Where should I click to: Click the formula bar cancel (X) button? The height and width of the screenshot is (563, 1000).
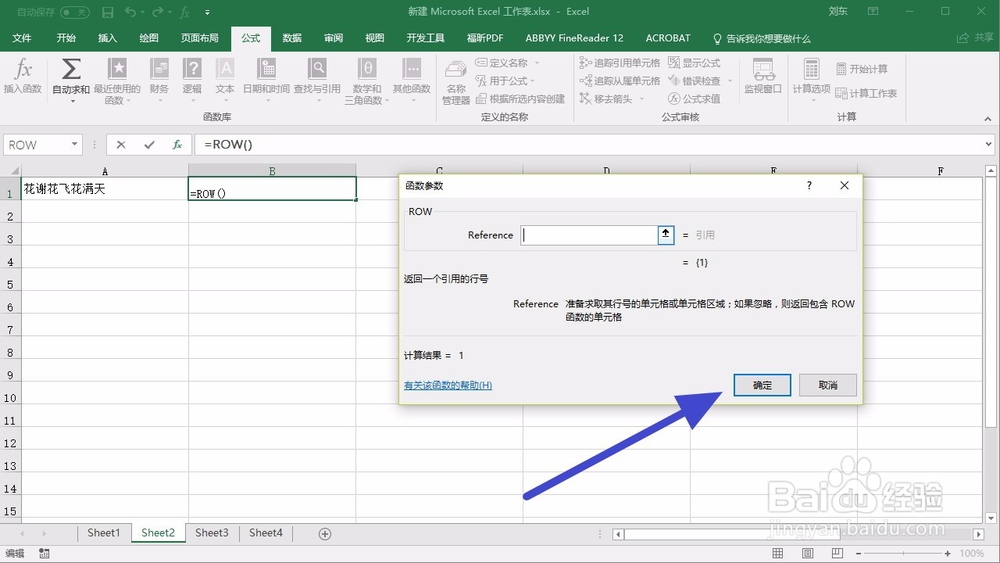coord(121,145)
